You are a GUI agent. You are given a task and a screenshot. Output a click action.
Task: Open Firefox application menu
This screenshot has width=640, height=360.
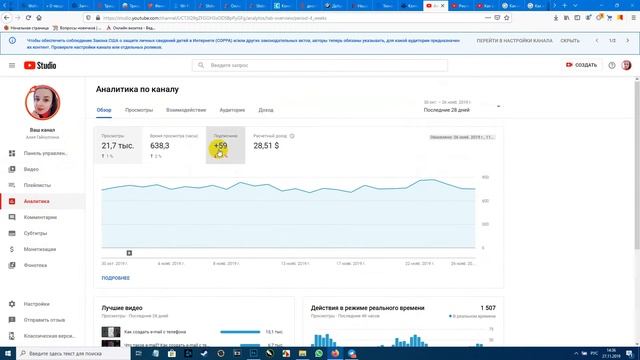(633, 18)
